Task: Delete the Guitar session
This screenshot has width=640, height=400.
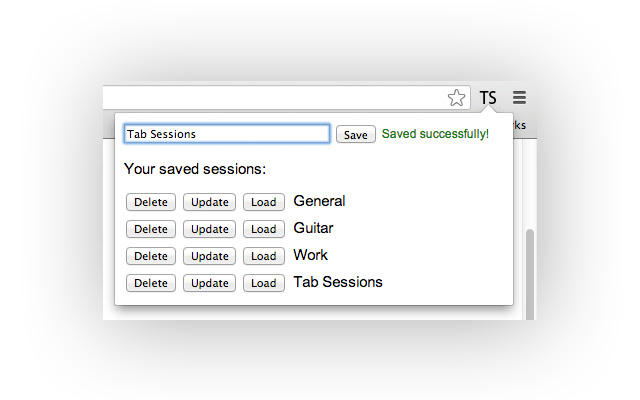Action: 151,229
